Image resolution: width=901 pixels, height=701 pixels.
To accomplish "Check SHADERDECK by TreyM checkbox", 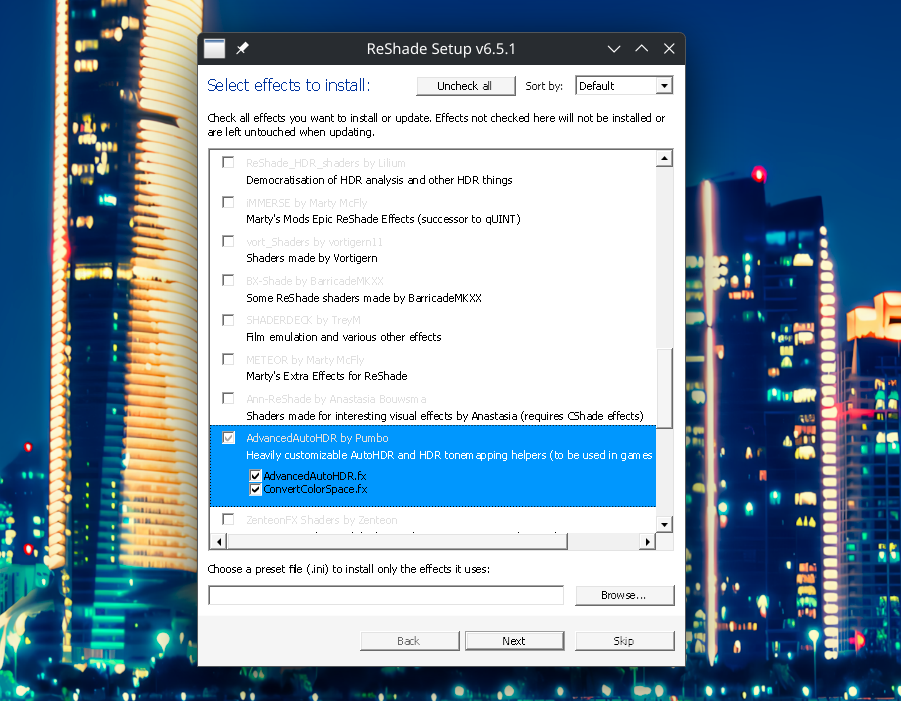I will [x=229, y=320].
